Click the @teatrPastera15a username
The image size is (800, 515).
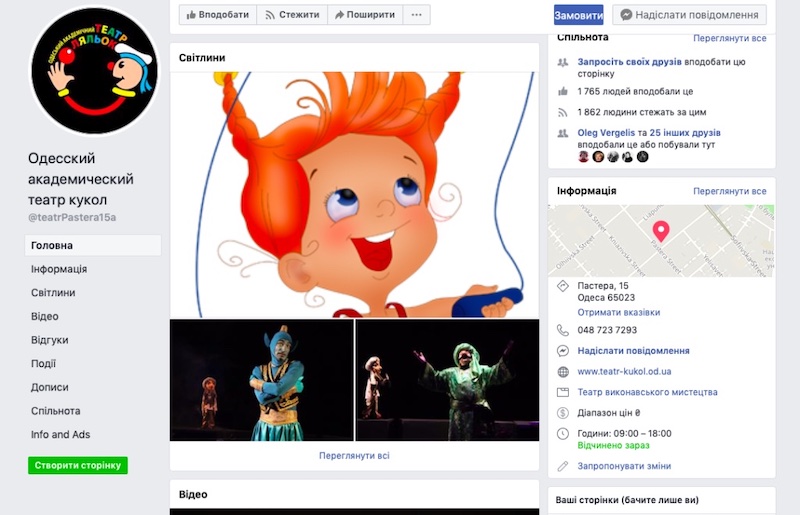(x=72, y=217)
